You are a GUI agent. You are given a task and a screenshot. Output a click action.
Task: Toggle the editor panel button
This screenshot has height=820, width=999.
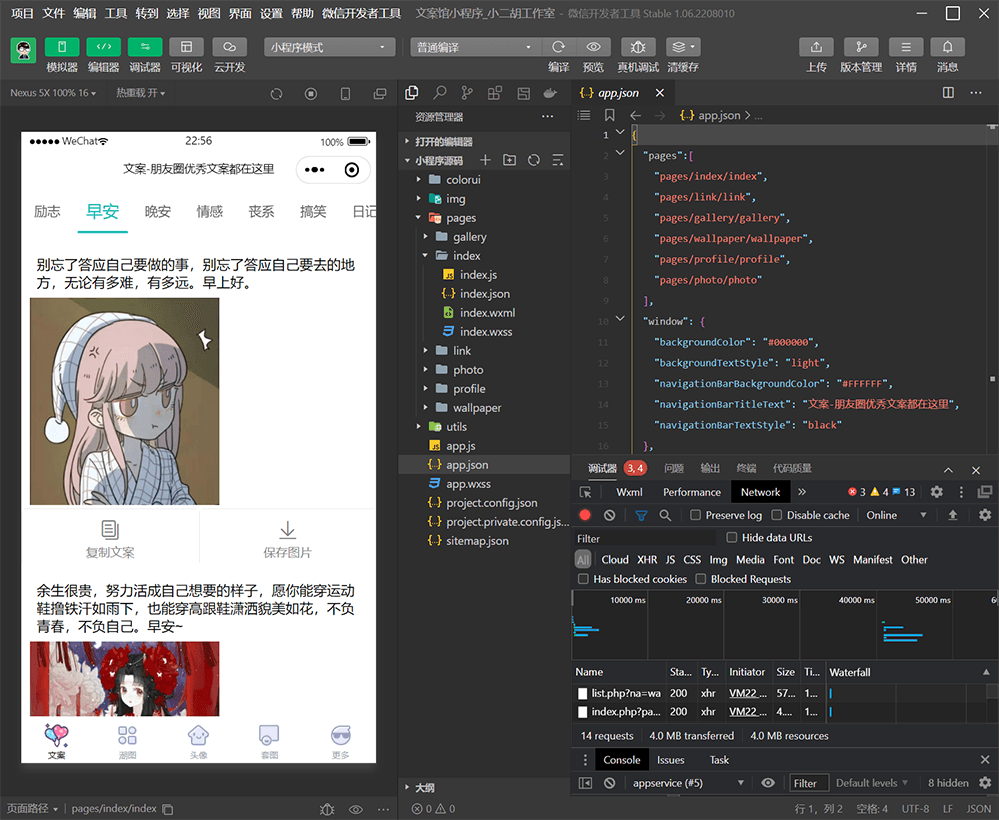point(103,47)
